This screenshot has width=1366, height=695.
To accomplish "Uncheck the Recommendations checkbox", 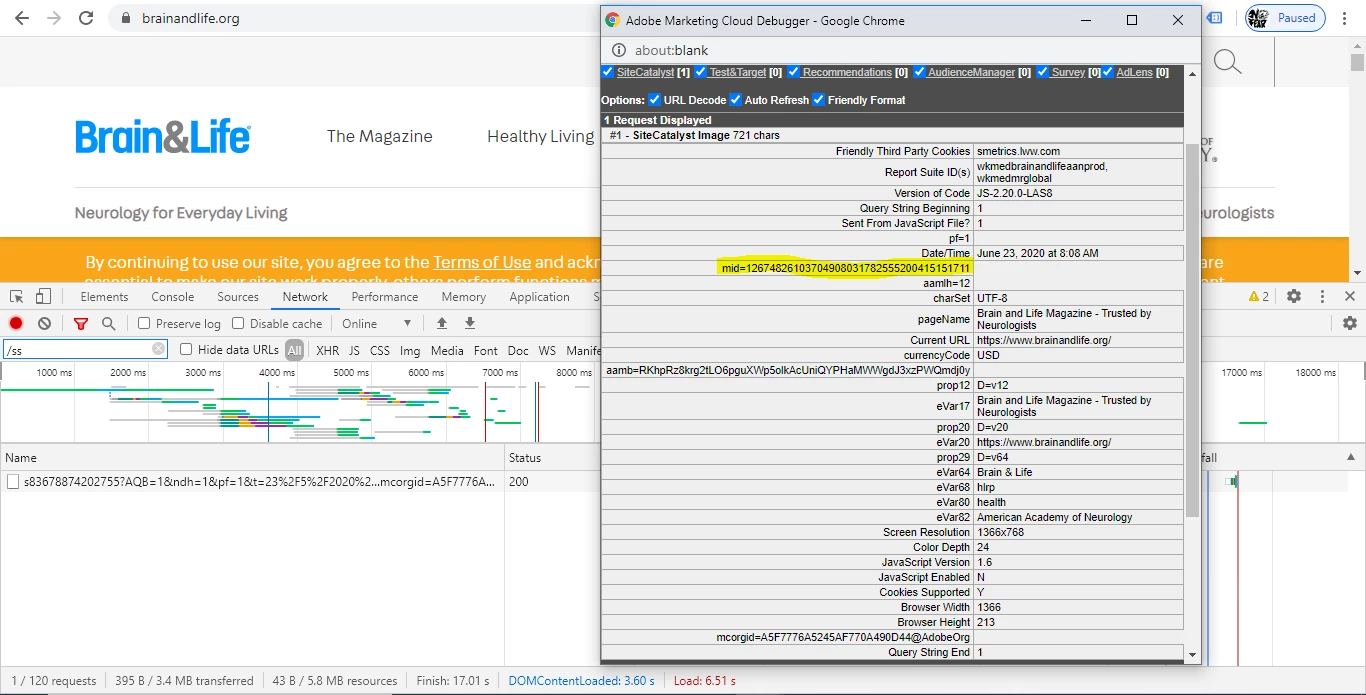I will pos(794,72).
